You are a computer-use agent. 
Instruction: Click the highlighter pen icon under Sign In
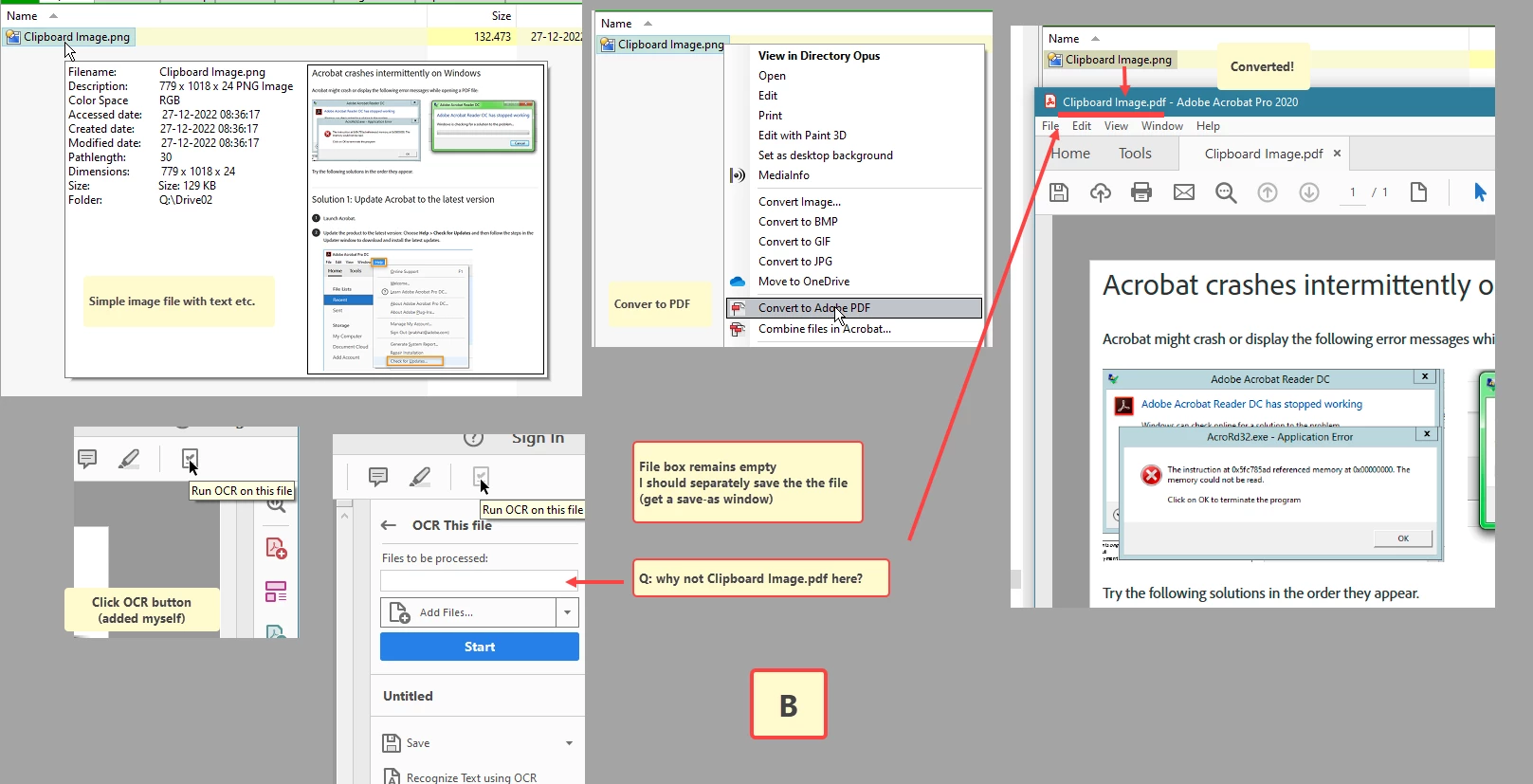(x=420, y=476)
